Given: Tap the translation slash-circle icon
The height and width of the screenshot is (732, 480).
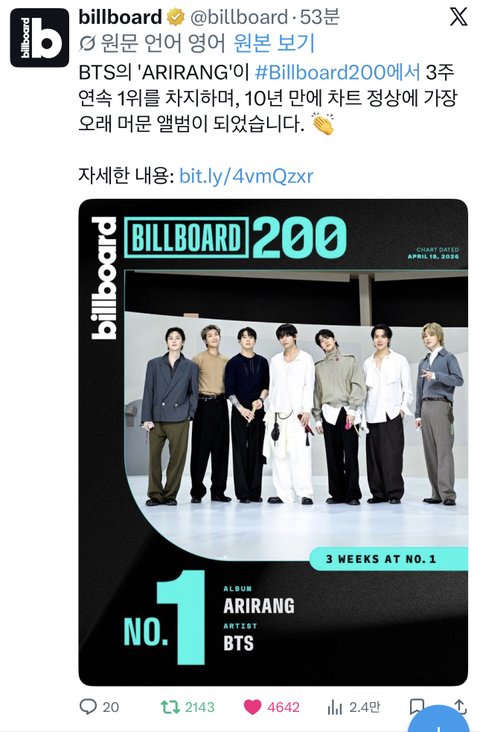Looking at the screenshot, I should coord(87,43).
